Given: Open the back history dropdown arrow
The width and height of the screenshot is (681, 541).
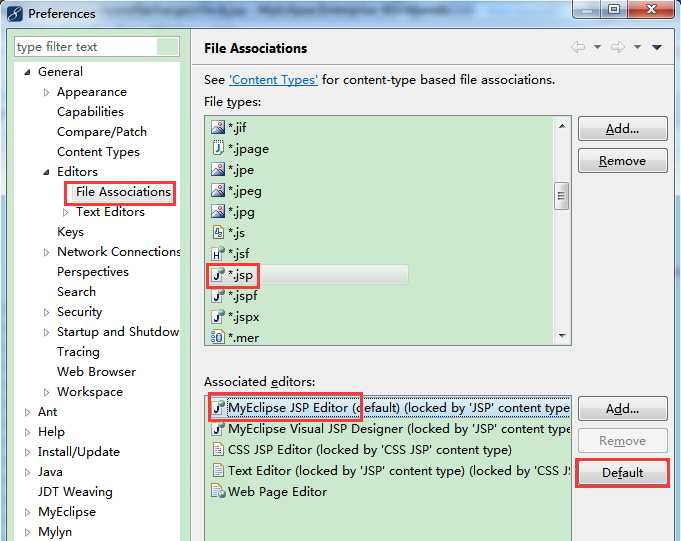Looking at the screenshot, I should click(x=597, y=47).
